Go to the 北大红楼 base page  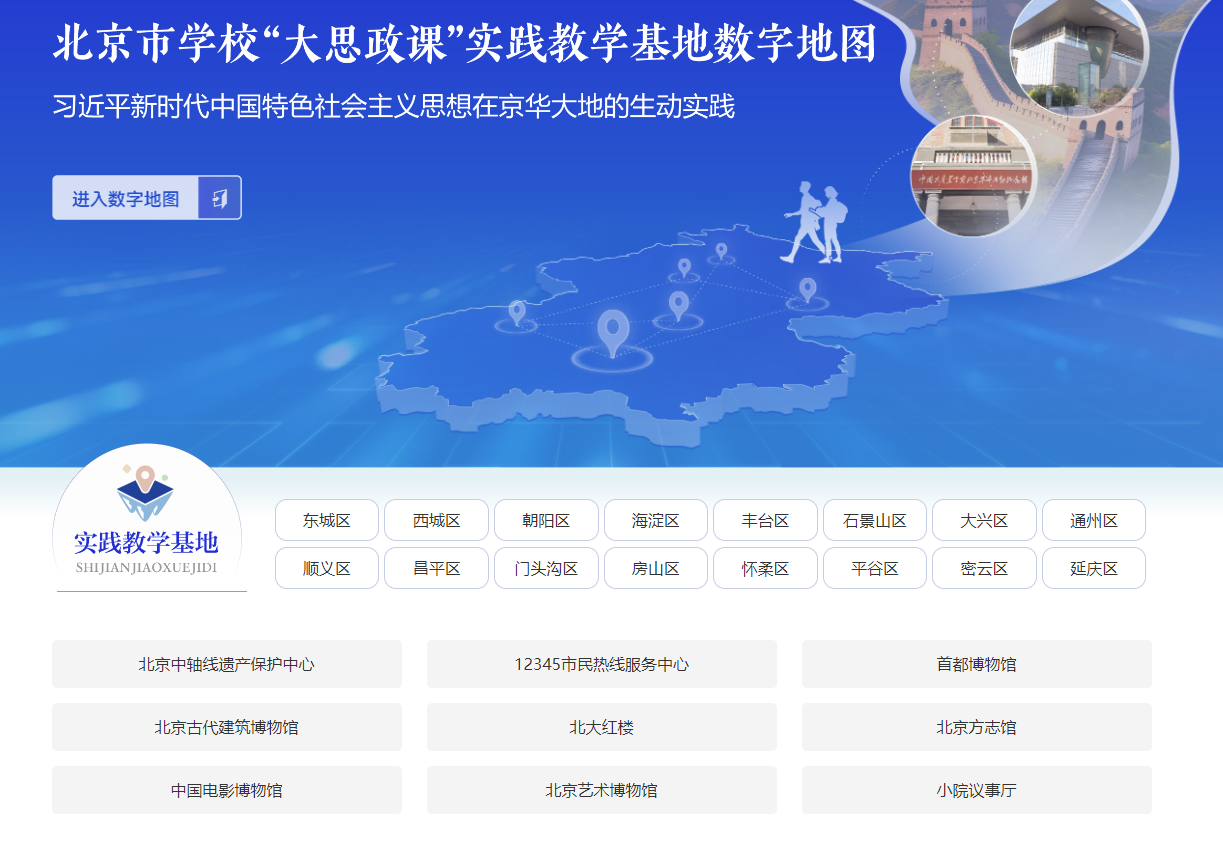point(601,727)
